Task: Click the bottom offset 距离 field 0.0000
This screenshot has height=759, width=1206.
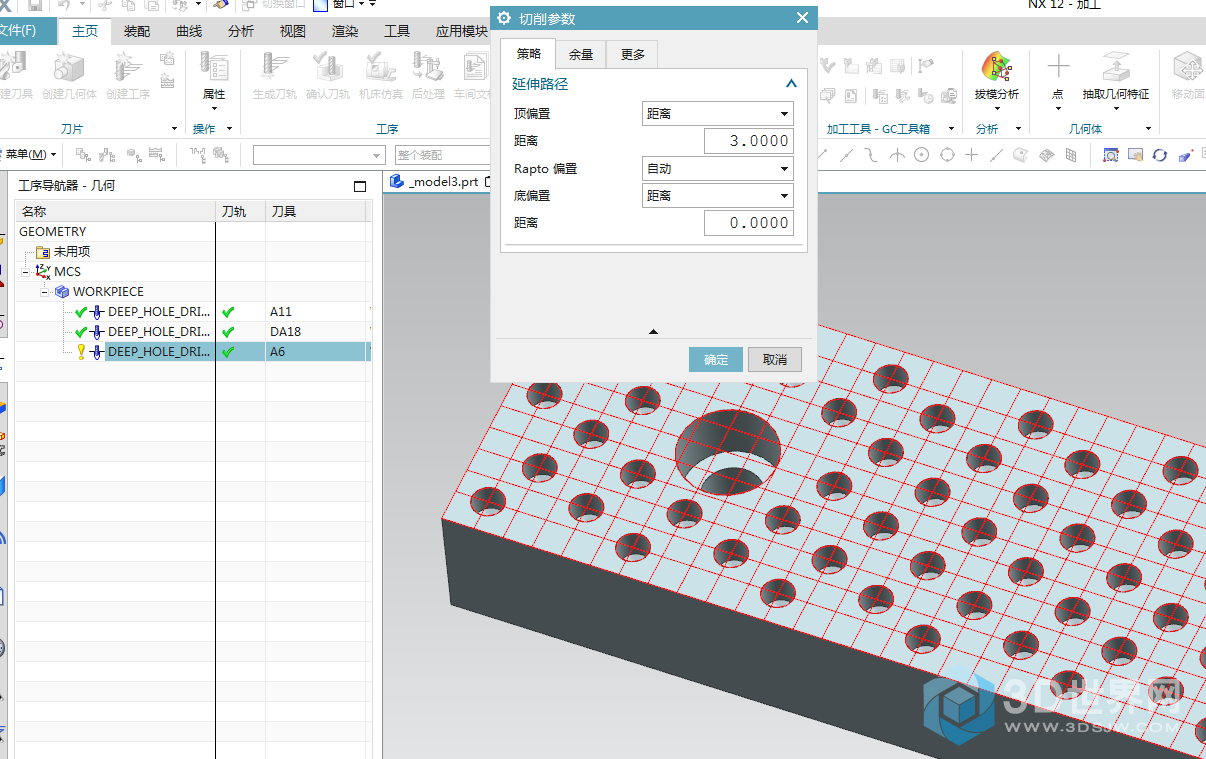Action: (749, 223)
